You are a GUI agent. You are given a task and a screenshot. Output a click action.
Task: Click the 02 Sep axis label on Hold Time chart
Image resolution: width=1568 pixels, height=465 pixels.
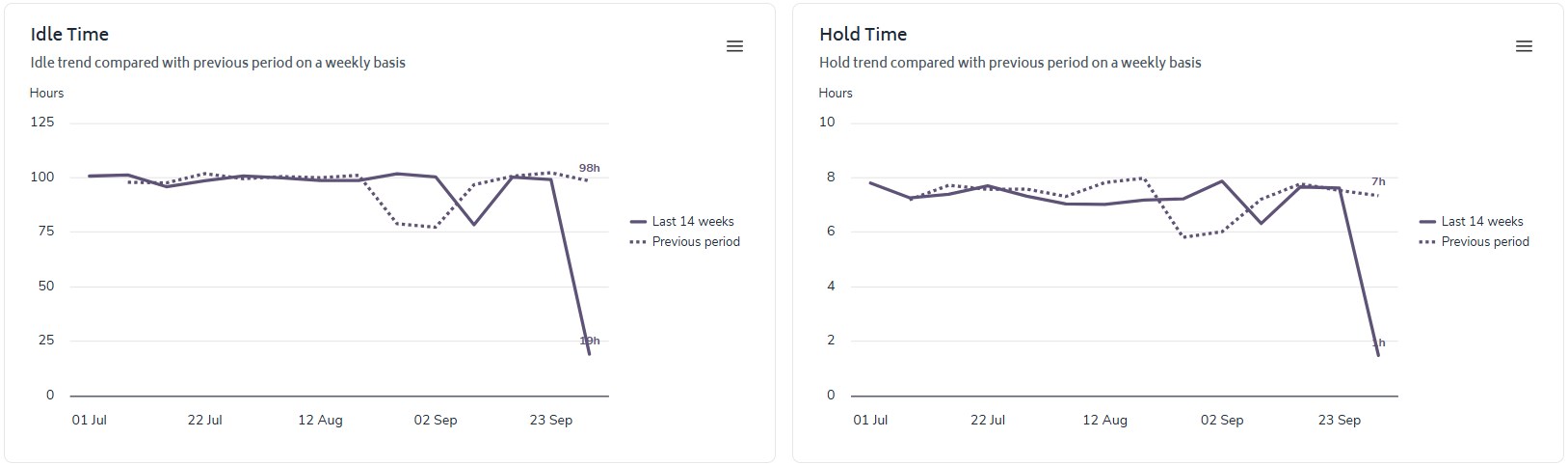coord(1222,421)
